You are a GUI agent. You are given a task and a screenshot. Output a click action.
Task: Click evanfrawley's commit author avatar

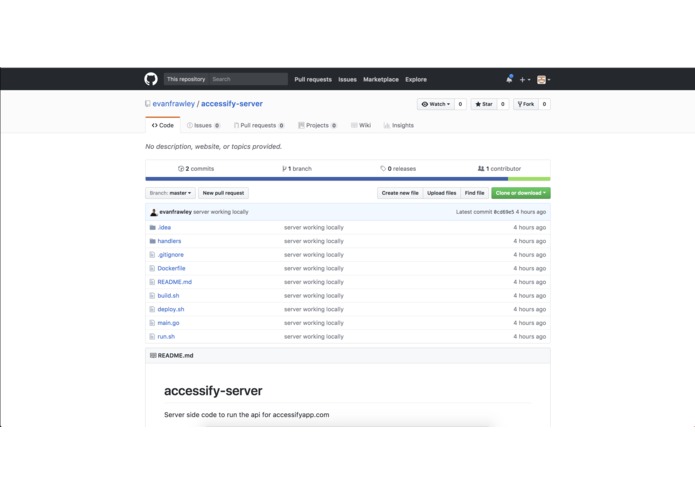pyautogui.click(x=154, y=212)
